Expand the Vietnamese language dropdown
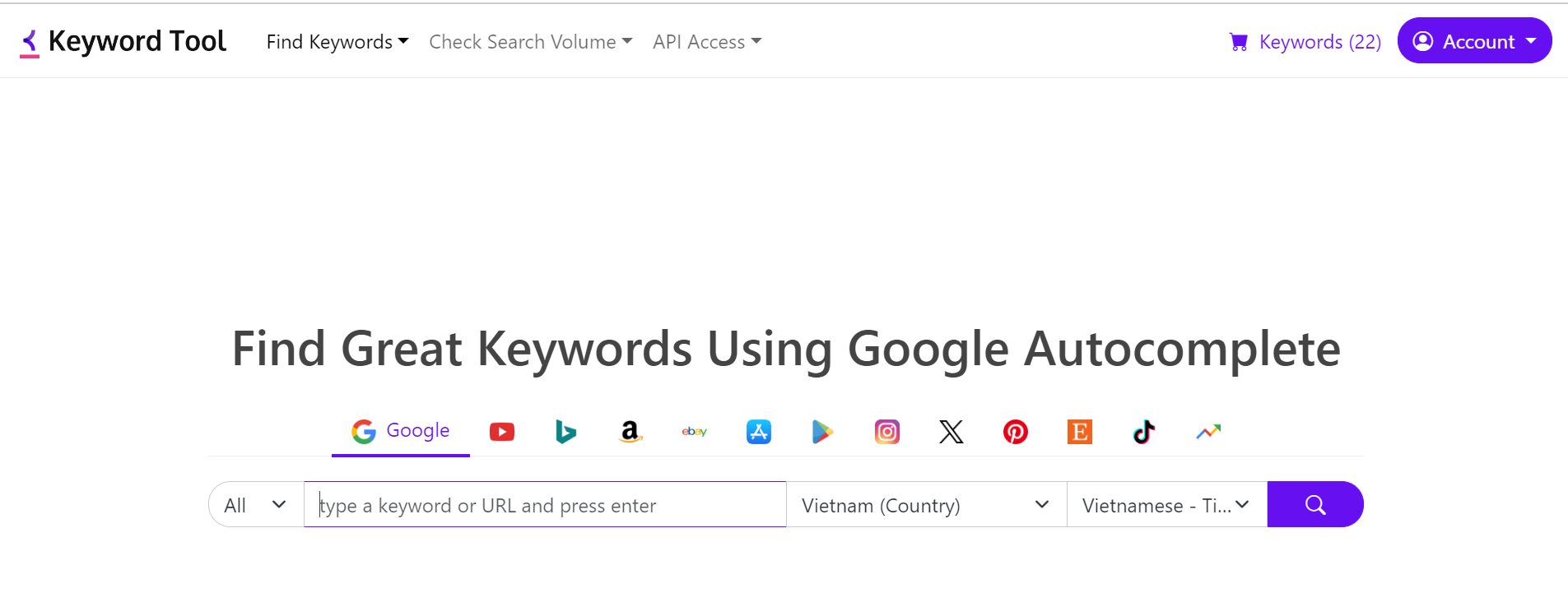This screenshot has height=607, width=1568. 1166,505
